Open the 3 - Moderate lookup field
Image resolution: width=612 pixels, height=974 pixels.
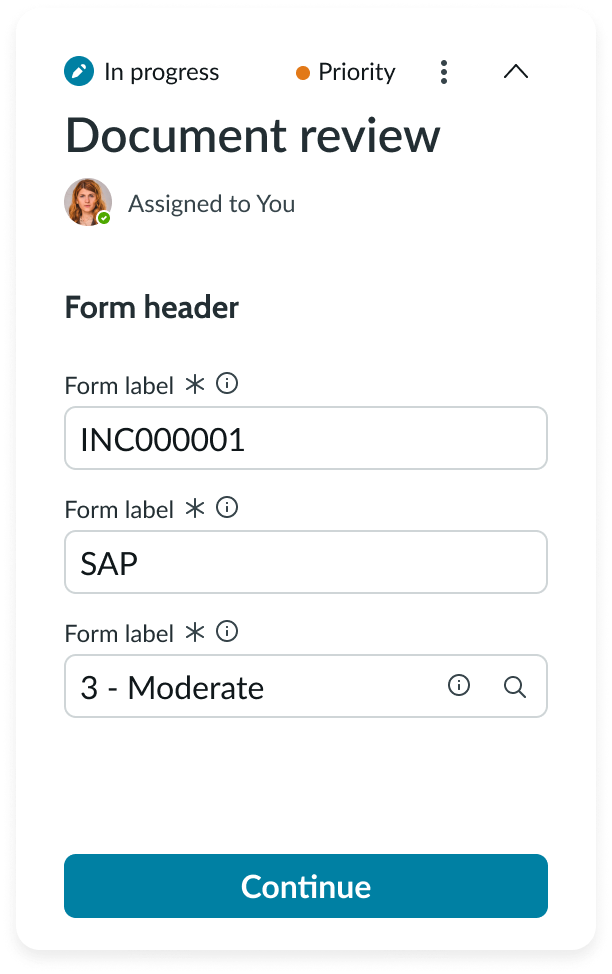click(x=250, y=687)
